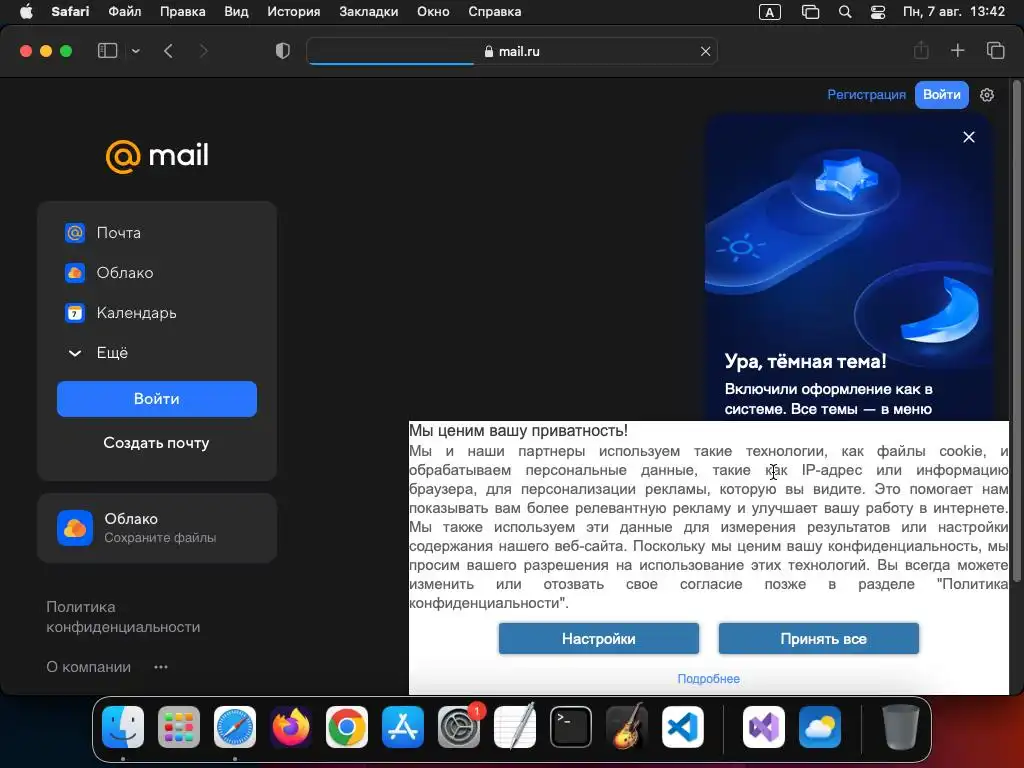The width and height of the screenshot is (1024, 768).
Task: Click the Регистрация link
Action: tap(867, 95)
